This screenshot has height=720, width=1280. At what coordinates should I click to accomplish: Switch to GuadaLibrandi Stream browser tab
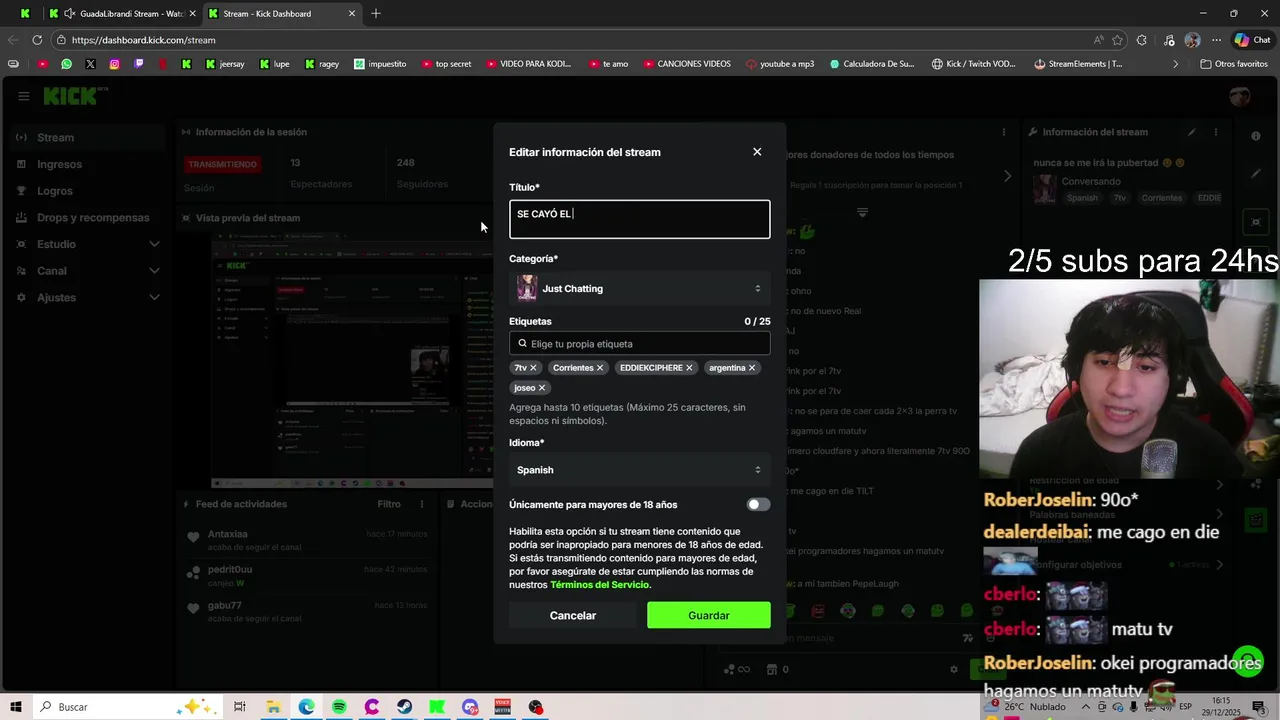[x=122, y=14]
